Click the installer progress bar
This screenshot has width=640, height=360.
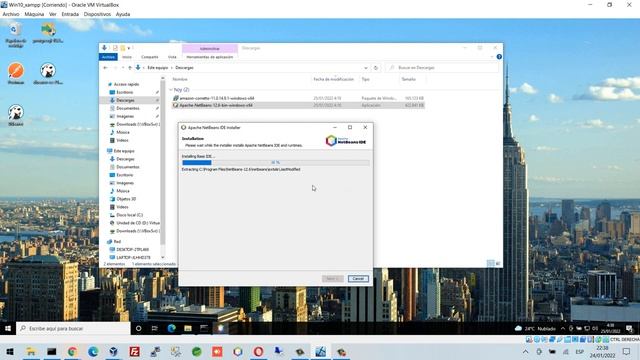pyautogui.click(x=276, y=162)
